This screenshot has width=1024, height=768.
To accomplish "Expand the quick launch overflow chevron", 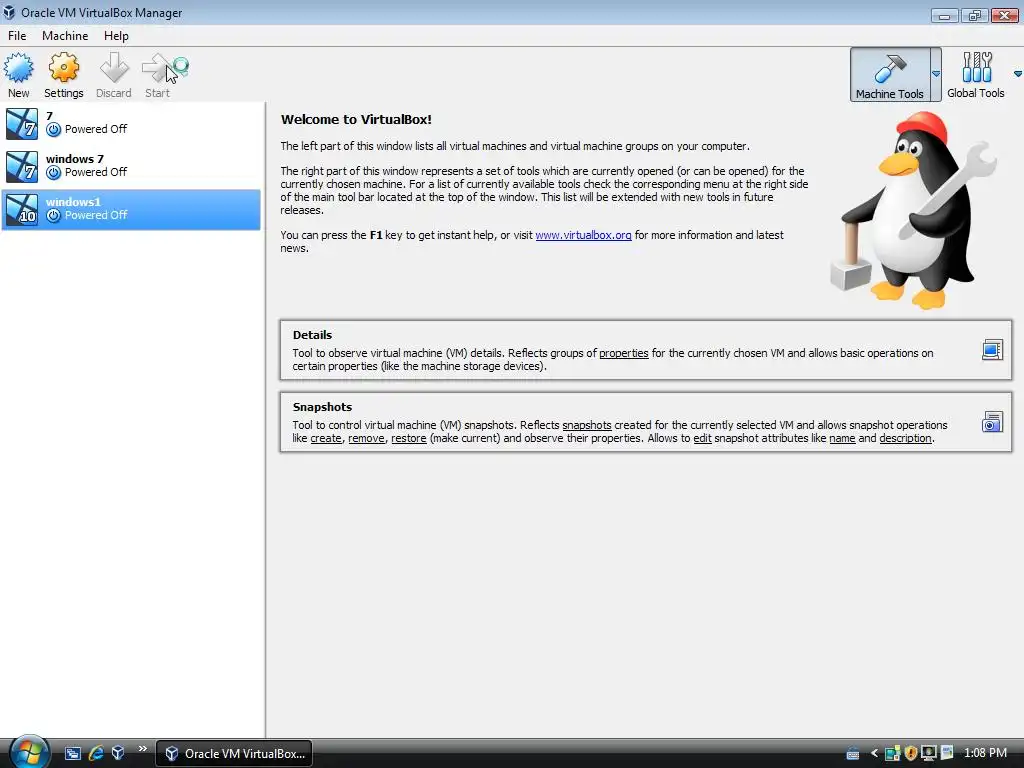I will click(142, 749).
